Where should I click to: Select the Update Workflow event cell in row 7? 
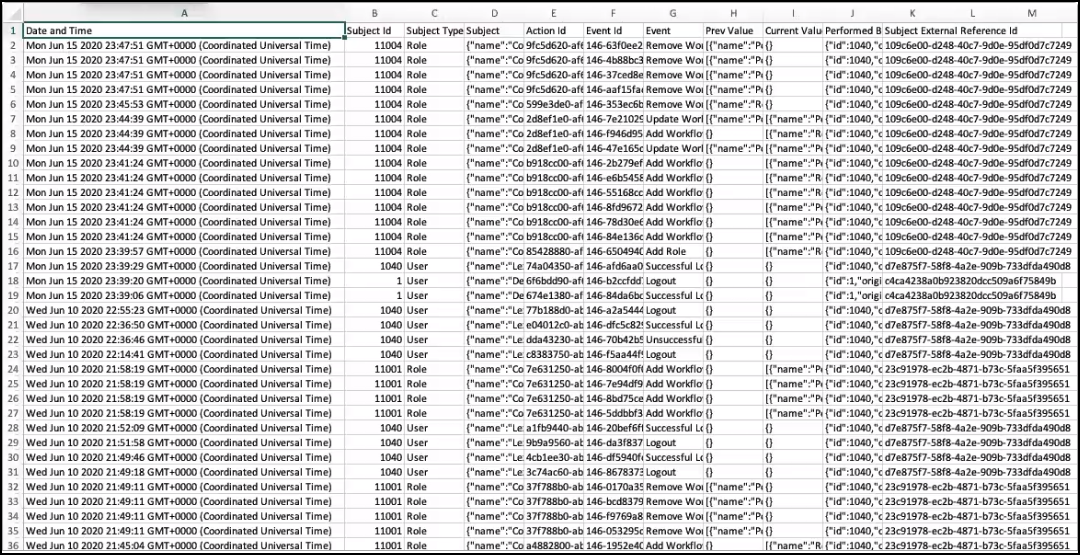tap(673, 119)
